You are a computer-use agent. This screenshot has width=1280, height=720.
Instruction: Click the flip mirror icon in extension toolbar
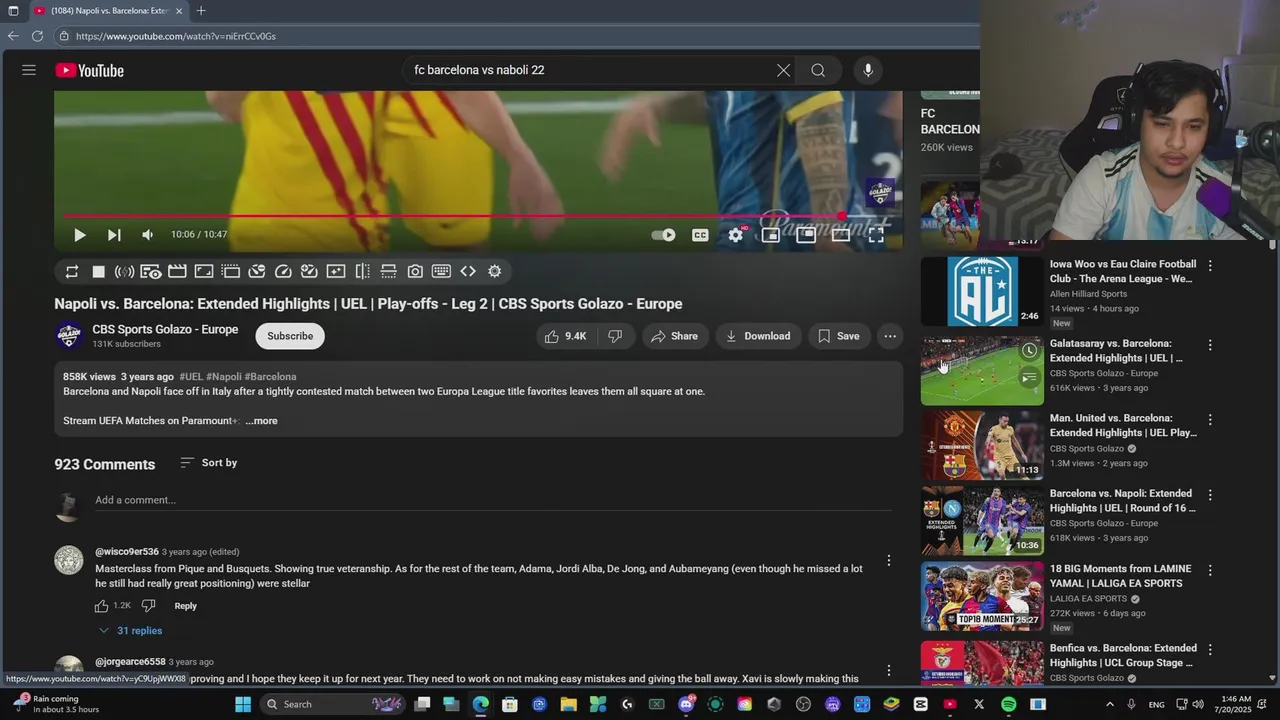tap(362, 271)
